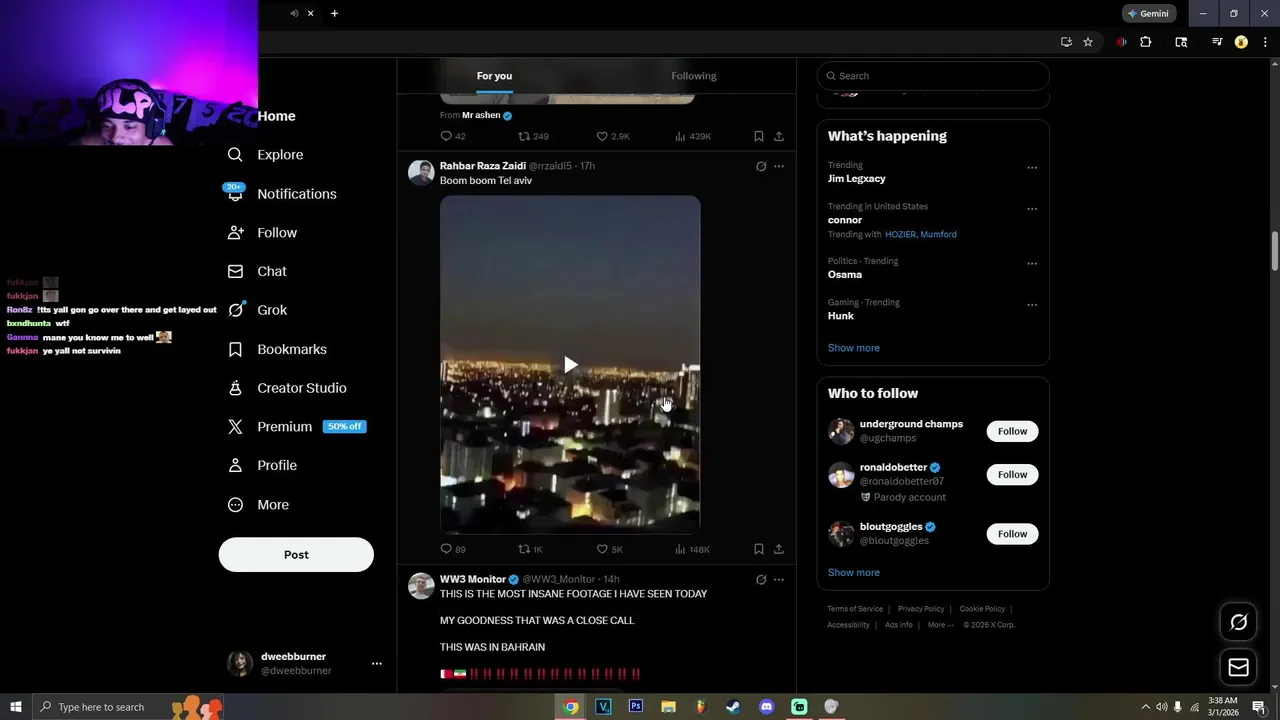1280x720 pixels.
Task: Click the Windows search box
Action: coord(128,707)
